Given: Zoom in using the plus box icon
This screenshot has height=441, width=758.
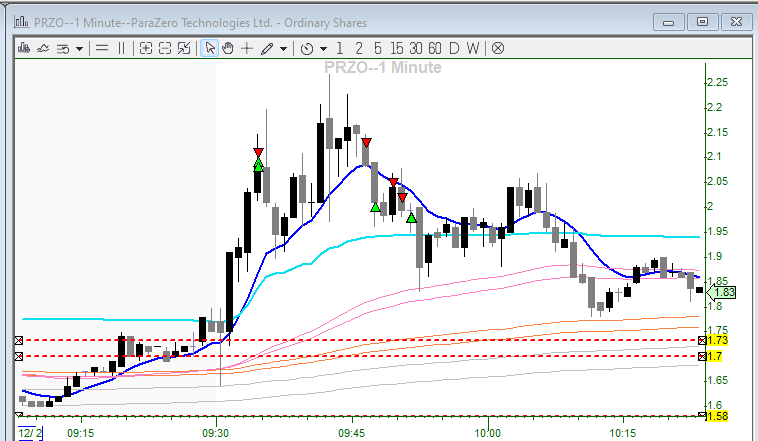Looking at the screenshot, I should tap(146, 48).
